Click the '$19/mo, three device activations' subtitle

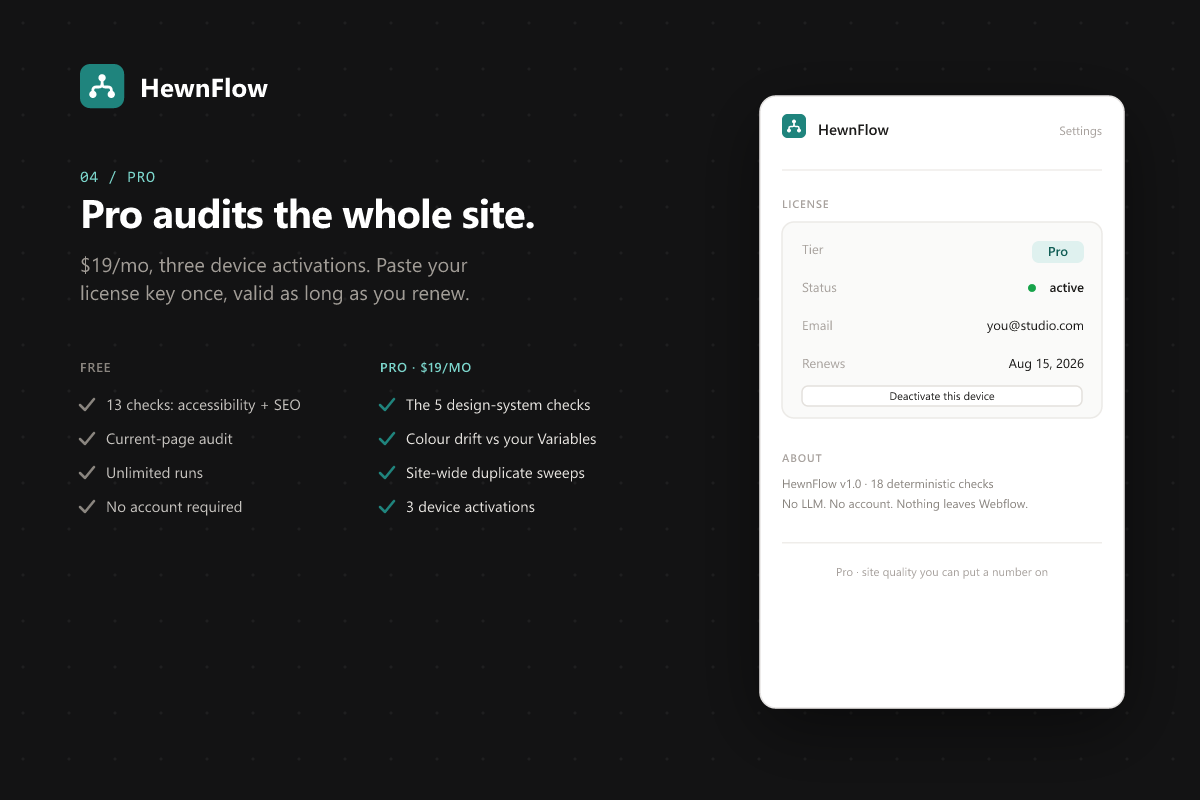point(274,280)
